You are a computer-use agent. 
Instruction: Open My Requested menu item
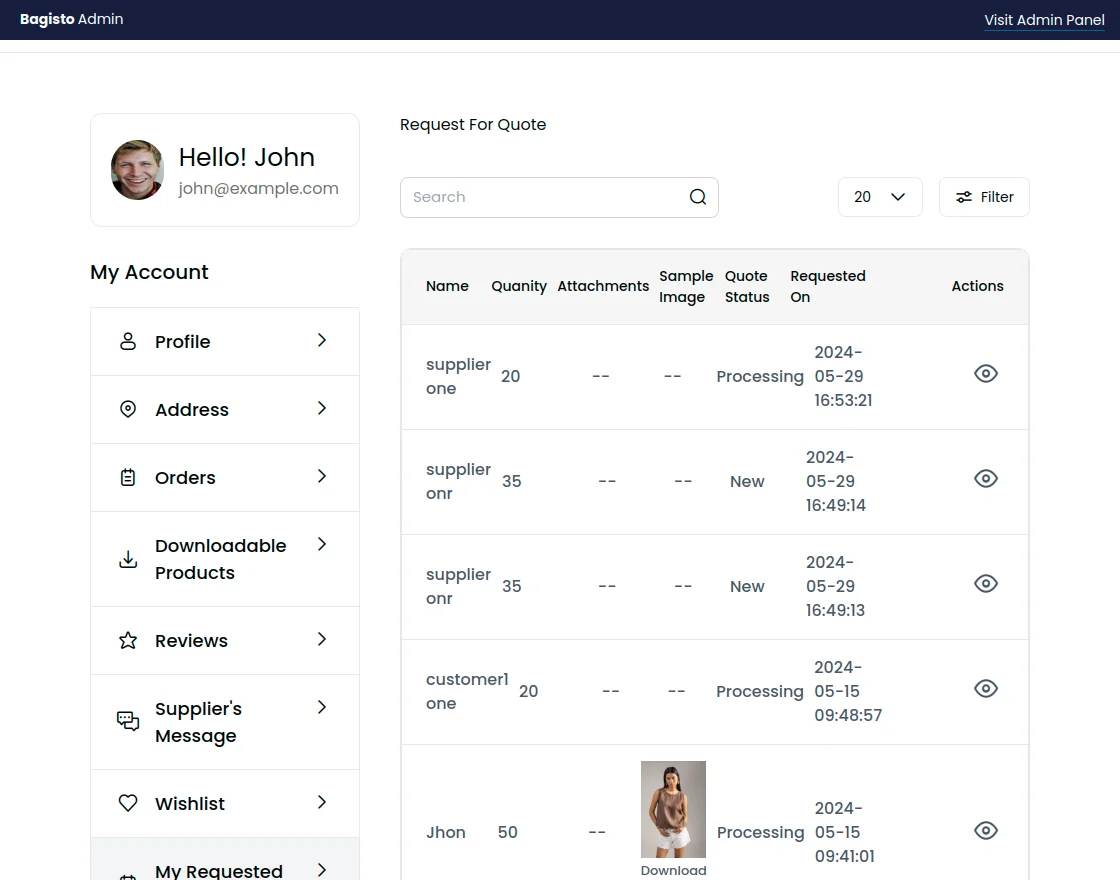point(220,869)
